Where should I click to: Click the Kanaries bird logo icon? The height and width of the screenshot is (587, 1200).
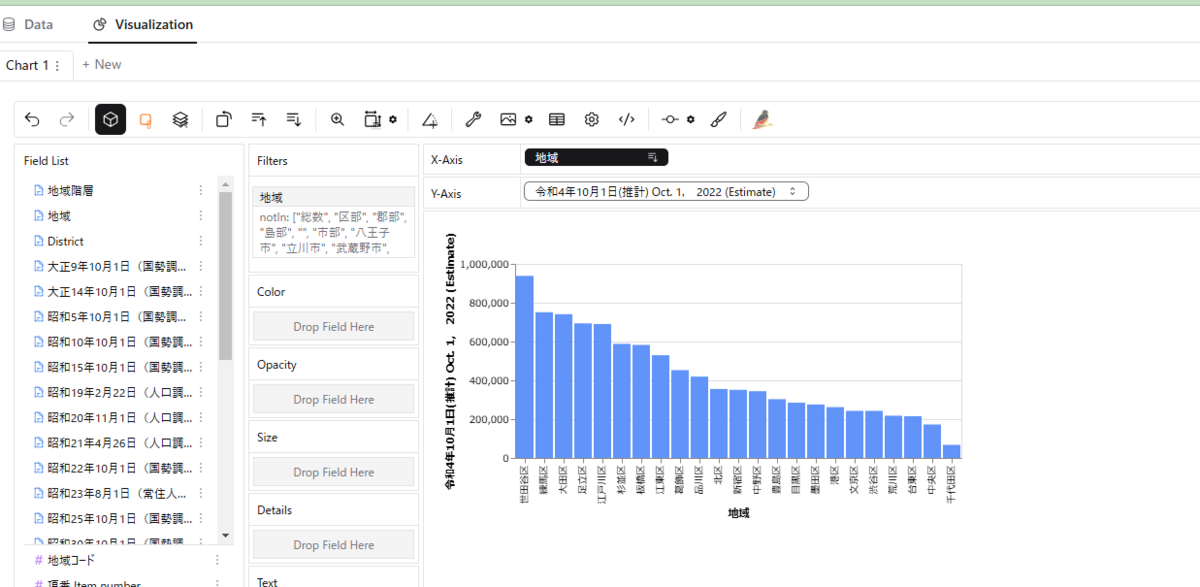pyautogui.click(x=763, y=120)
